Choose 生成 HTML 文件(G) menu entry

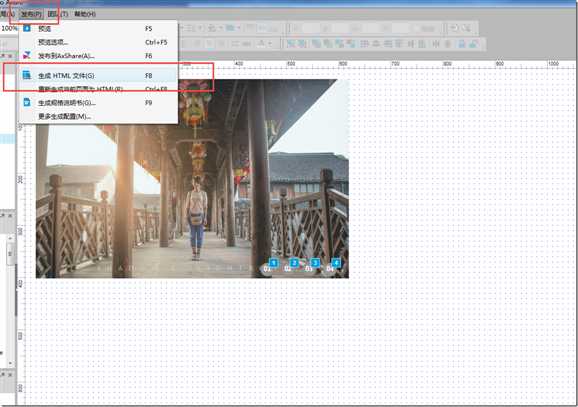98,76
